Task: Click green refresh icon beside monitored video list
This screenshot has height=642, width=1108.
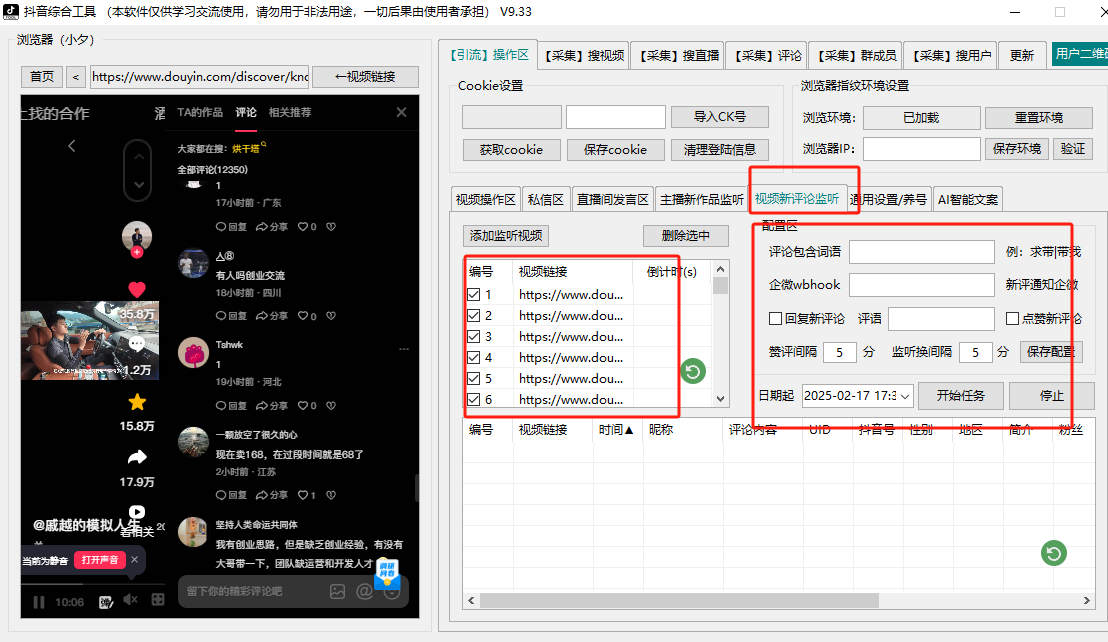Action: [693, 372]
